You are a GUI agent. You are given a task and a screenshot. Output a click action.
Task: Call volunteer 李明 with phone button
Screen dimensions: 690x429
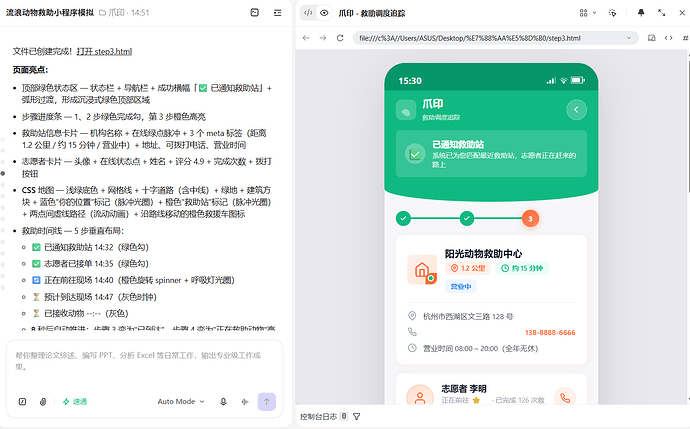pyautogui.click(x=565, y=396)
